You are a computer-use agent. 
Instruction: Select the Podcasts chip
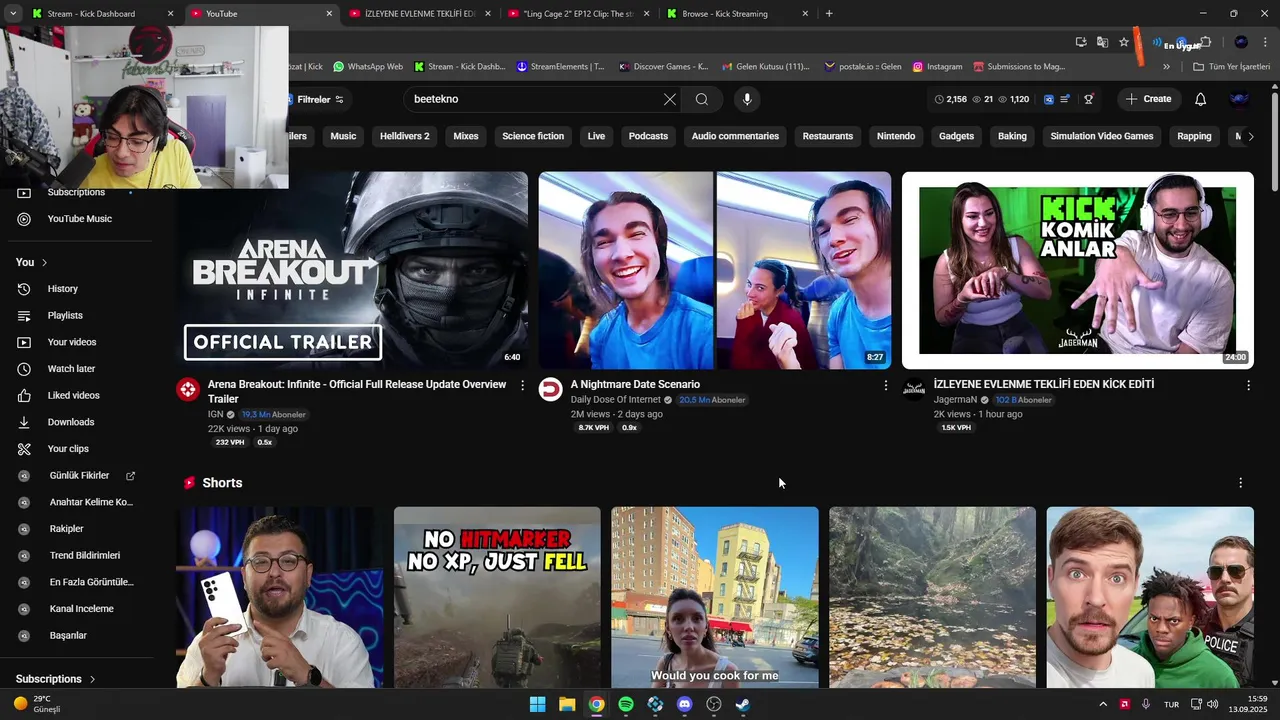[648, 136]
